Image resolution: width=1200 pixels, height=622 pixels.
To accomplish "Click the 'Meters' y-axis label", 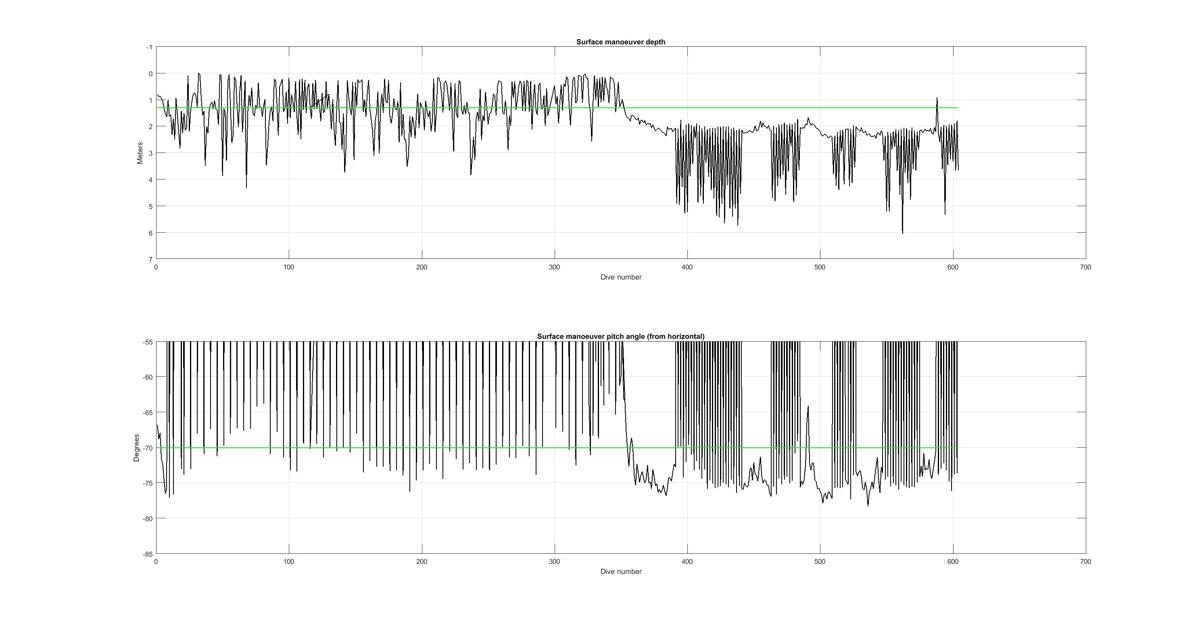I will (139, 153).
